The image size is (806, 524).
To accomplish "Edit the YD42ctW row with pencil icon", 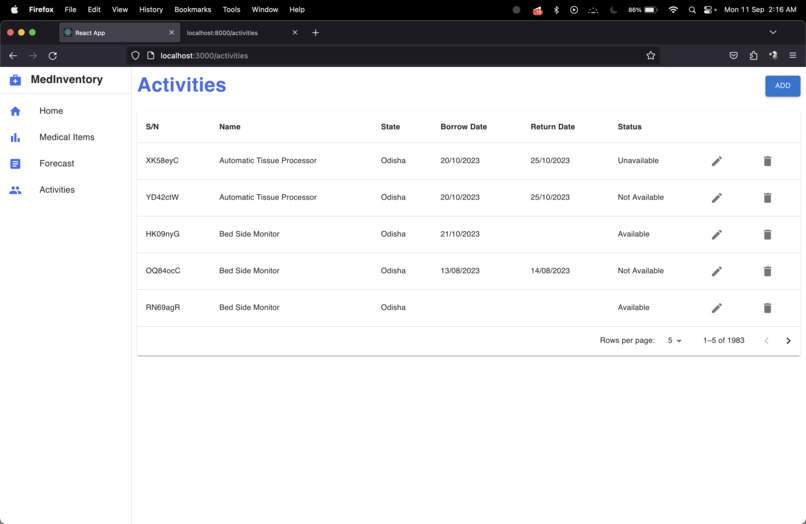I will pyautogui.click(x=717, y=197).
